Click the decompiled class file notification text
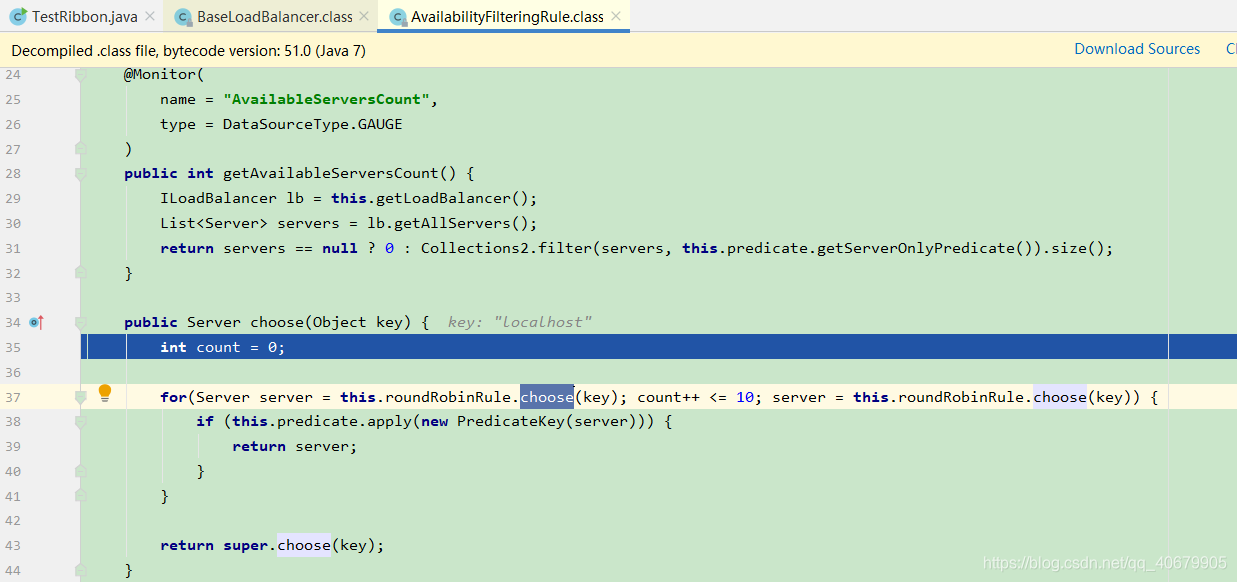Screen dimensions: 1237x582 (188, 50)
